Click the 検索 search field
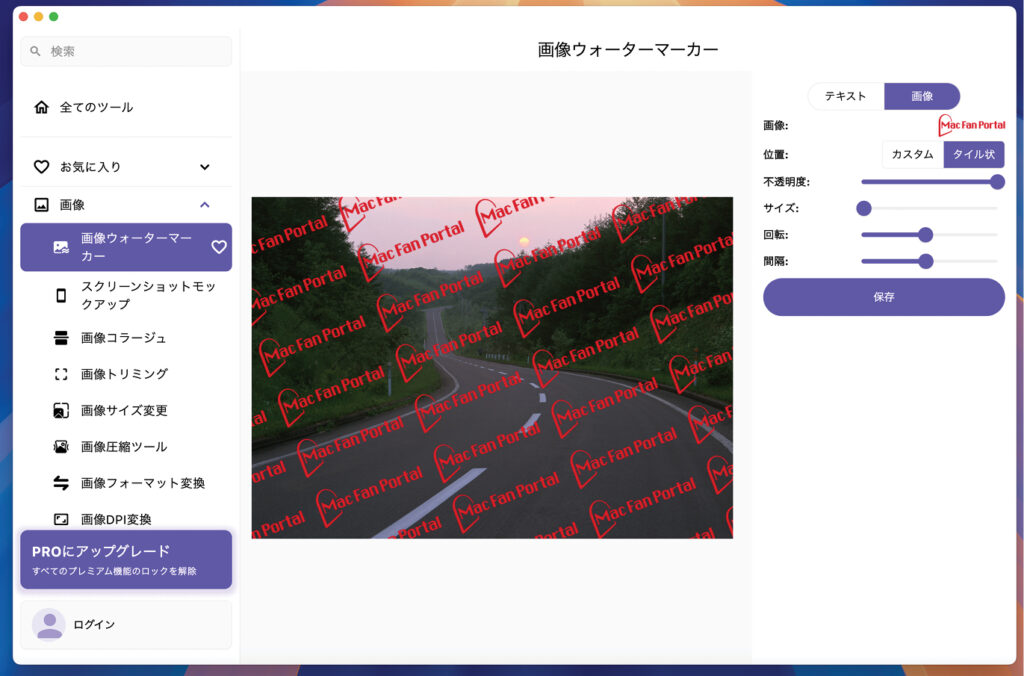Viewport: 1024px width, 676px height. click(x=126, y=51)
